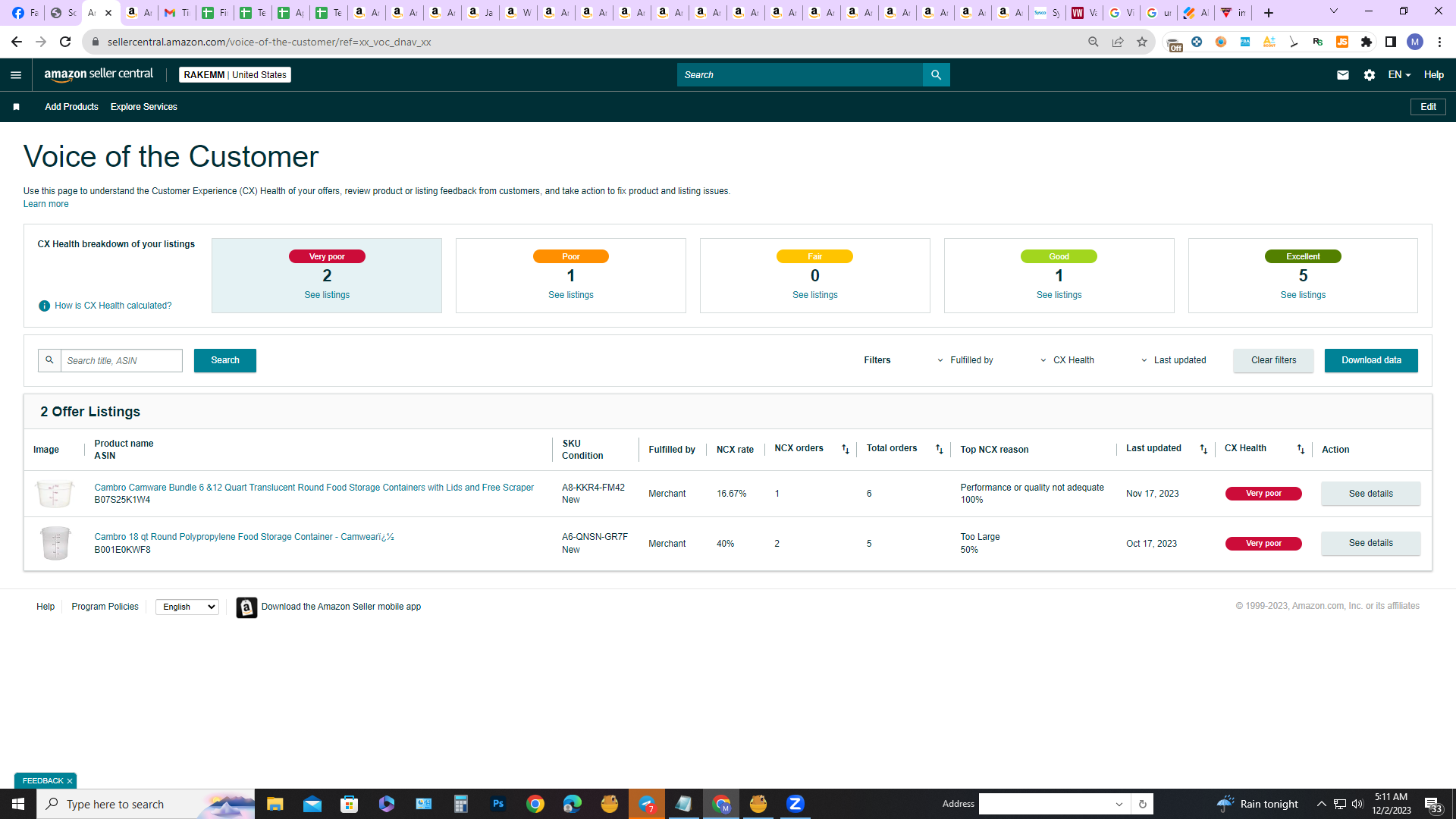Click the Learn more link
1456x819 pixels.
pyautogui.click(x=45, y=204)
